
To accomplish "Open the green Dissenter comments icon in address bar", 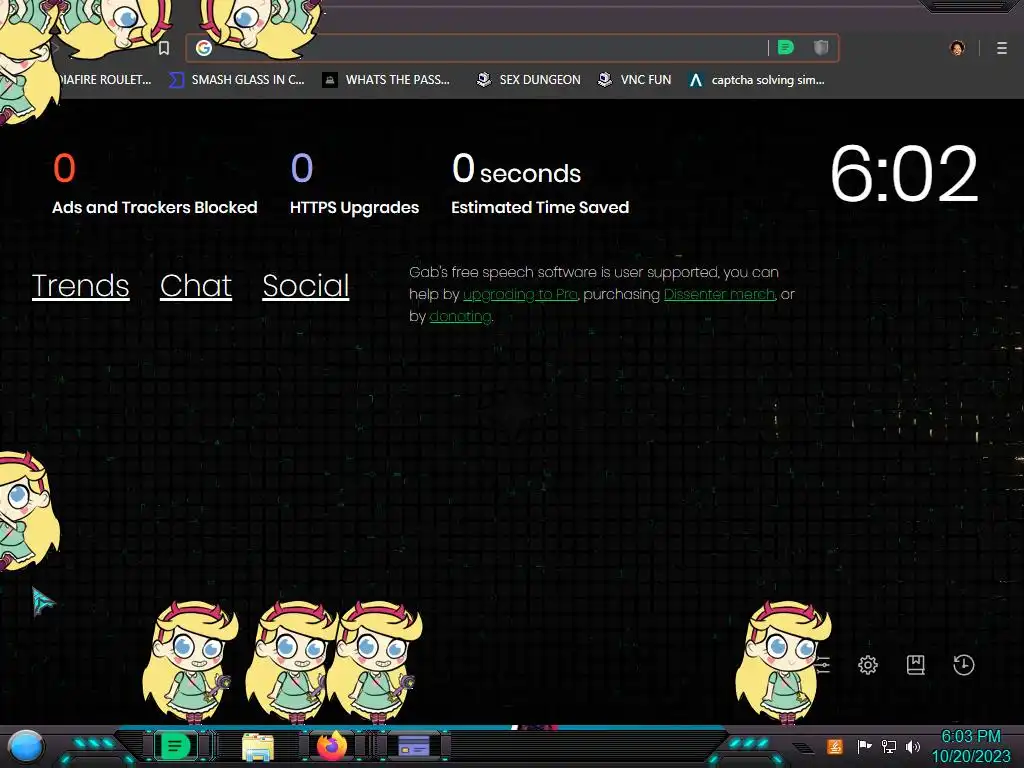I will coord(786,47).
